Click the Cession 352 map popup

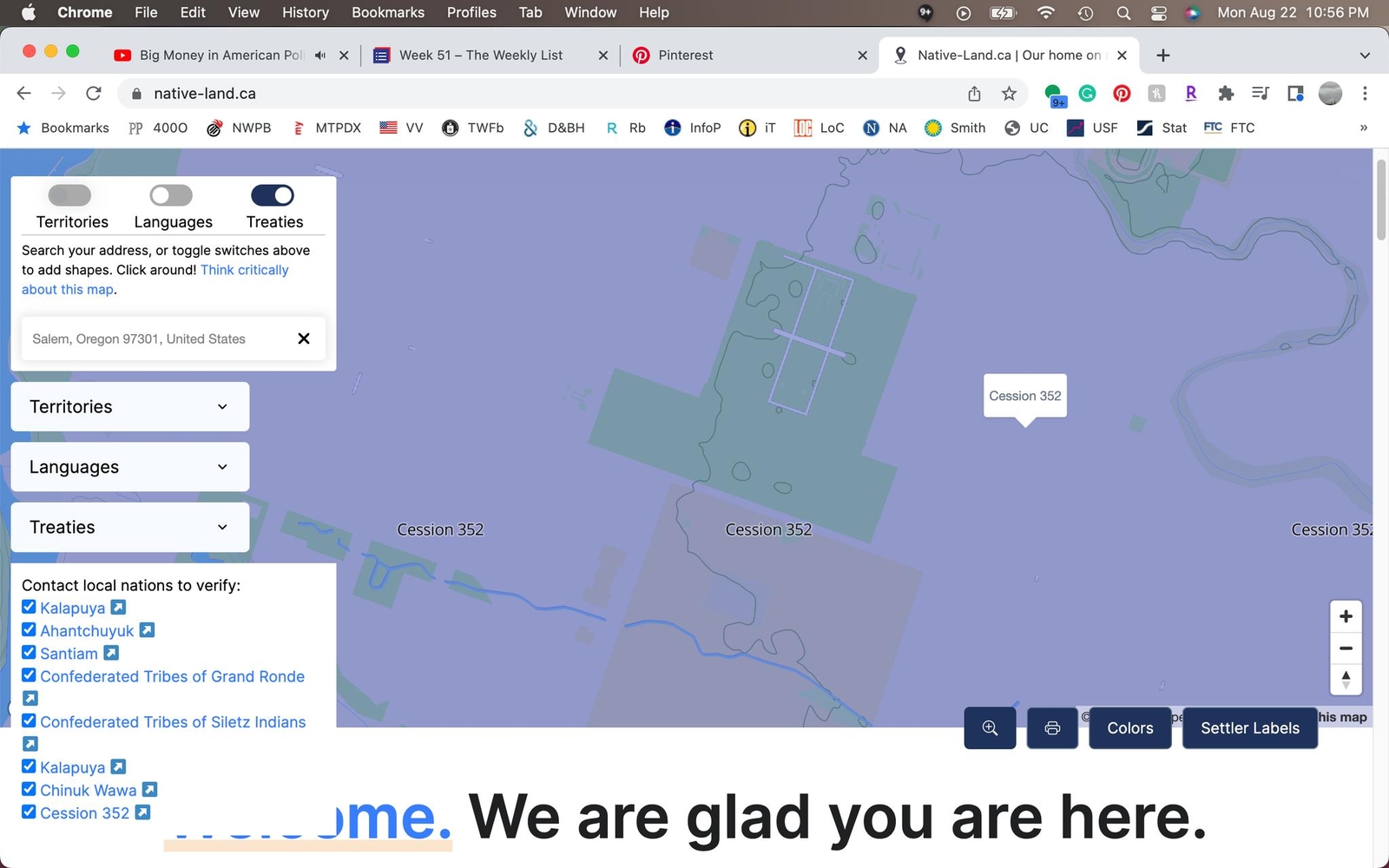1025,396
